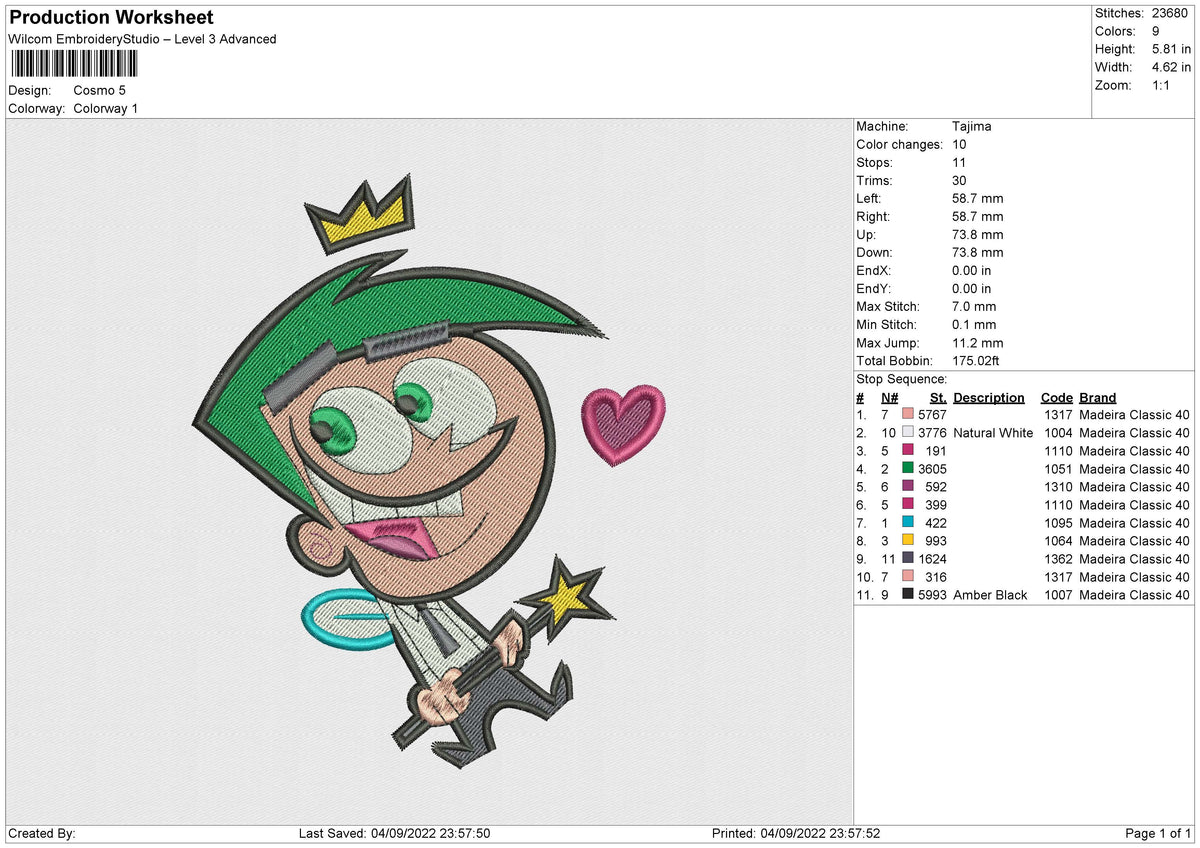1200x848 pixels.
Task: Select the color swatch for stop 1
Action: (908, 414)
